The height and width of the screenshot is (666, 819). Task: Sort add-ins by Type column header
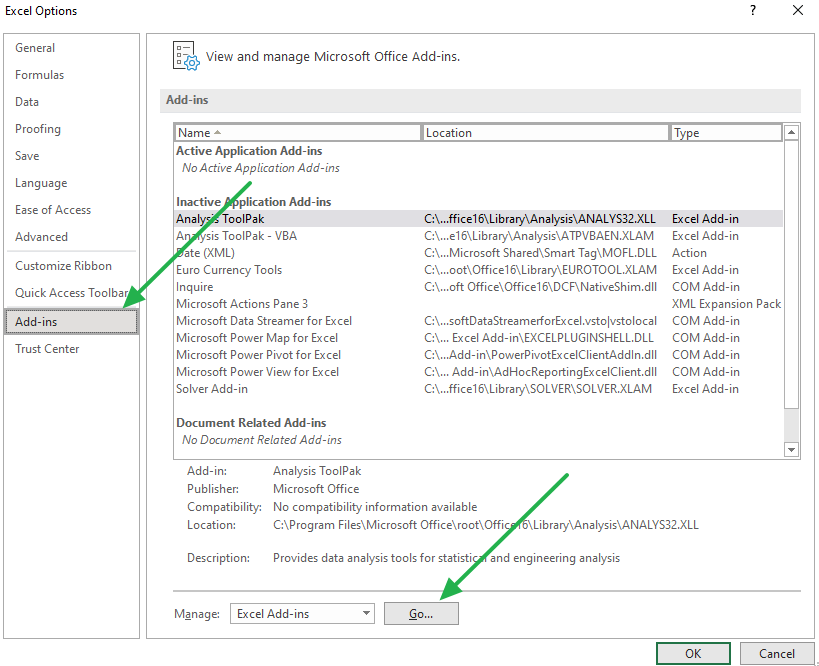tap(726, 133)
